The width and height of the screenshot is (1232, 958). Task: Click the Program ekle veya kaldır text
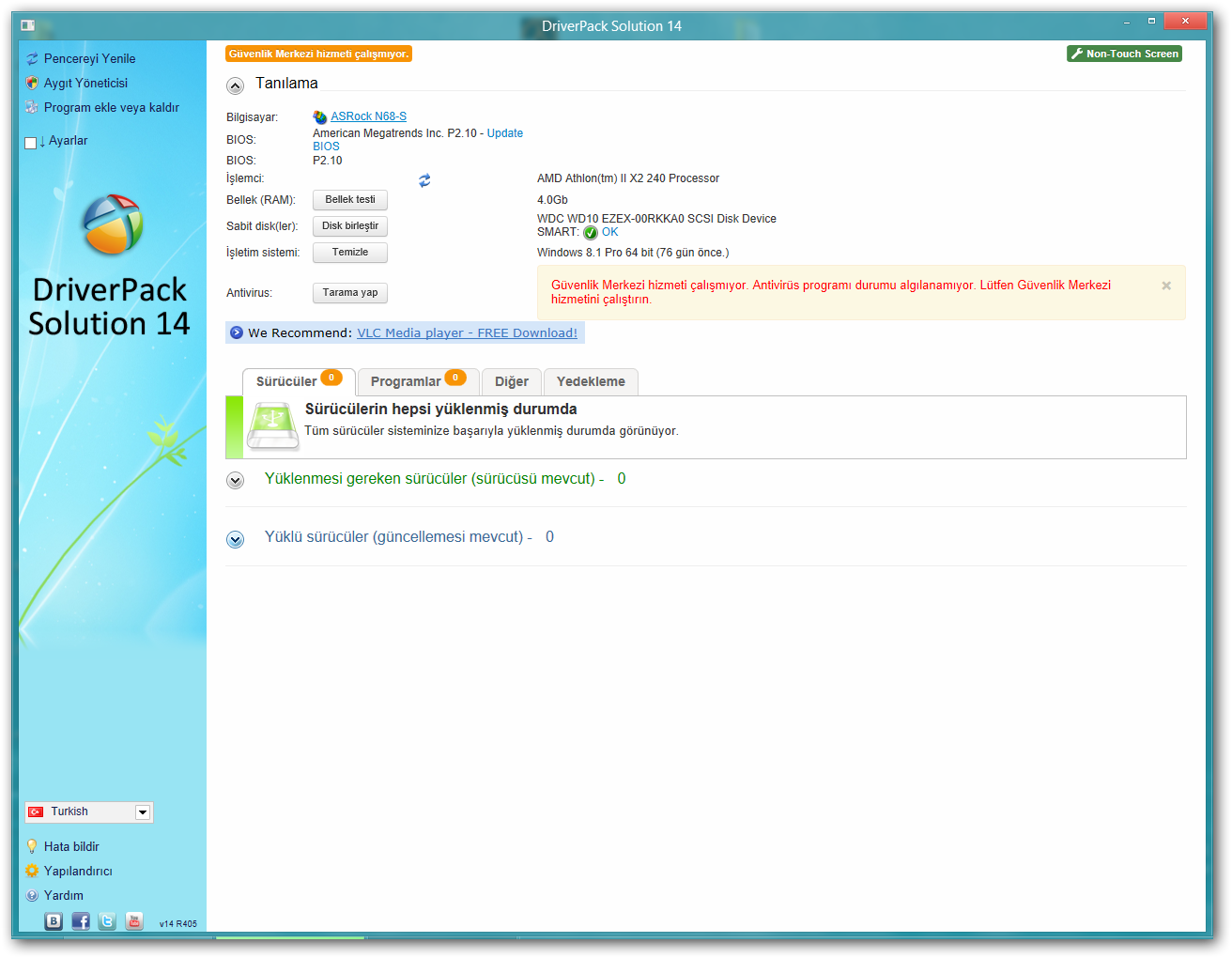tap(111, 107)
